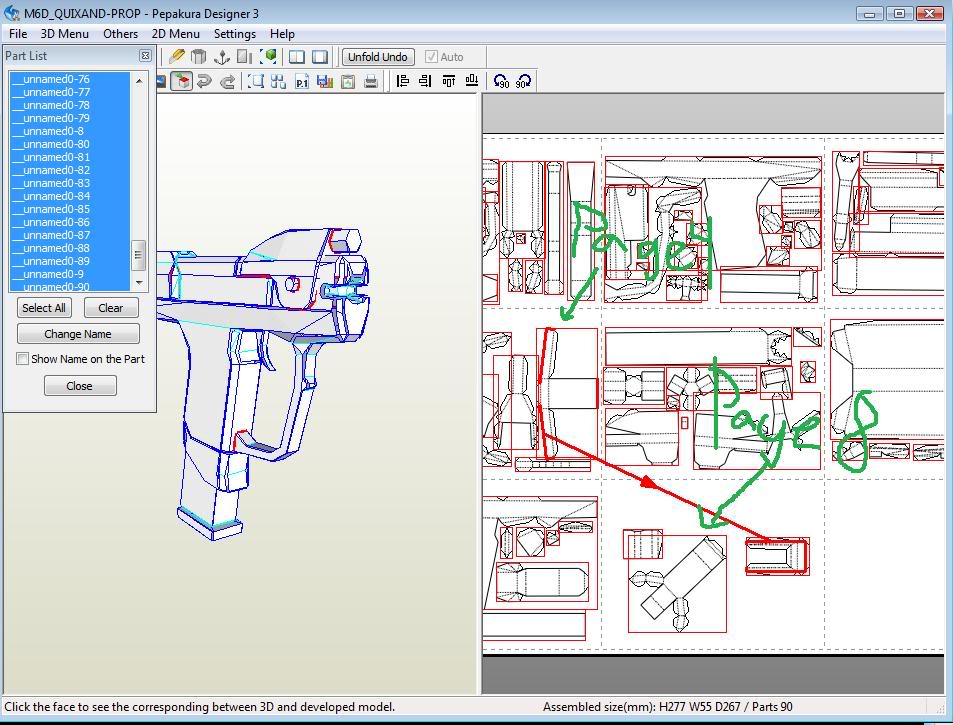Switch to split two-pane window layout

297,57
